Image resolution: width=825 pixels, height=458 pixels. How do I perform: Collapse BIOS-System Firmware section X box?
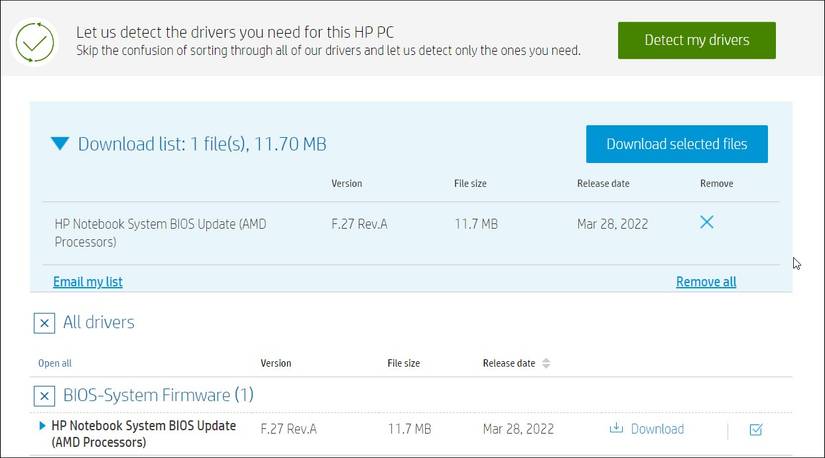44,396
